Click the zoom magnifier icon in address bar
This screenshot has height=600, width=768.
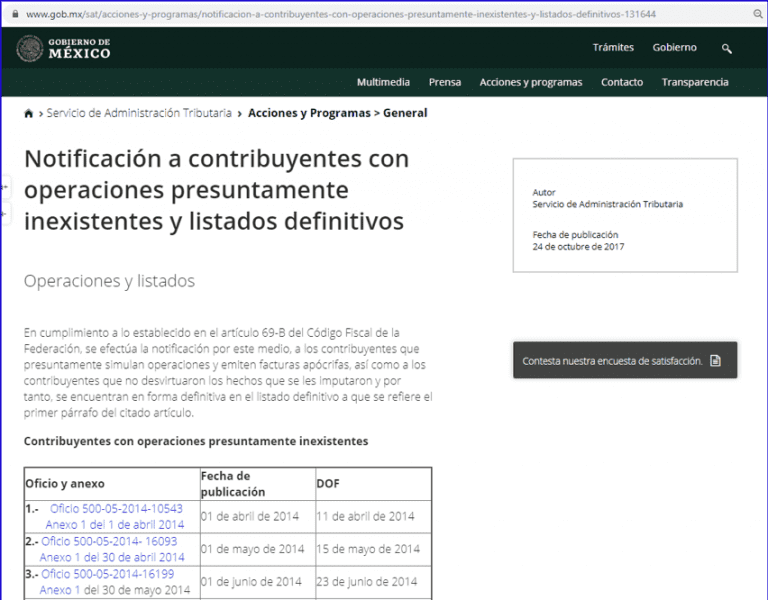[758, 14]
